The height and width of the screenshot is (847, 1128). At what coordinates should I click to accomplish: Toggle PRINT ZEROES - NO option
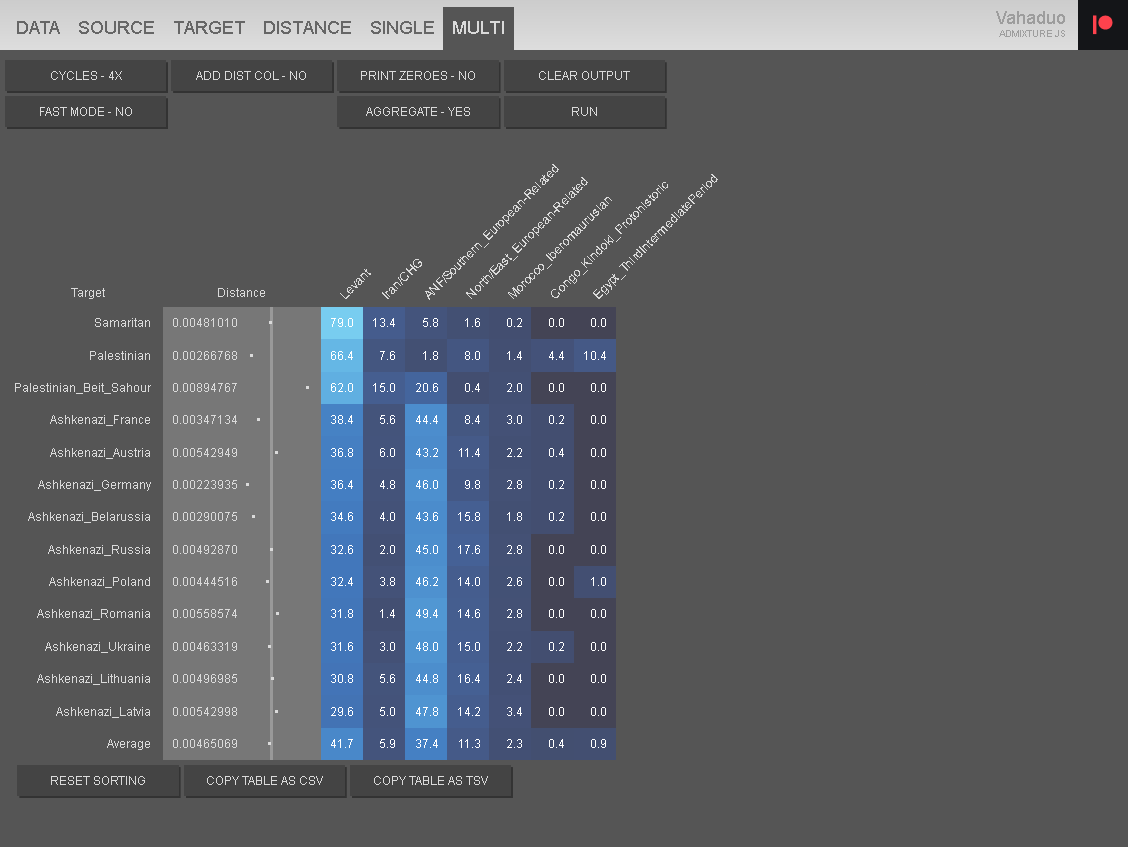418,76
